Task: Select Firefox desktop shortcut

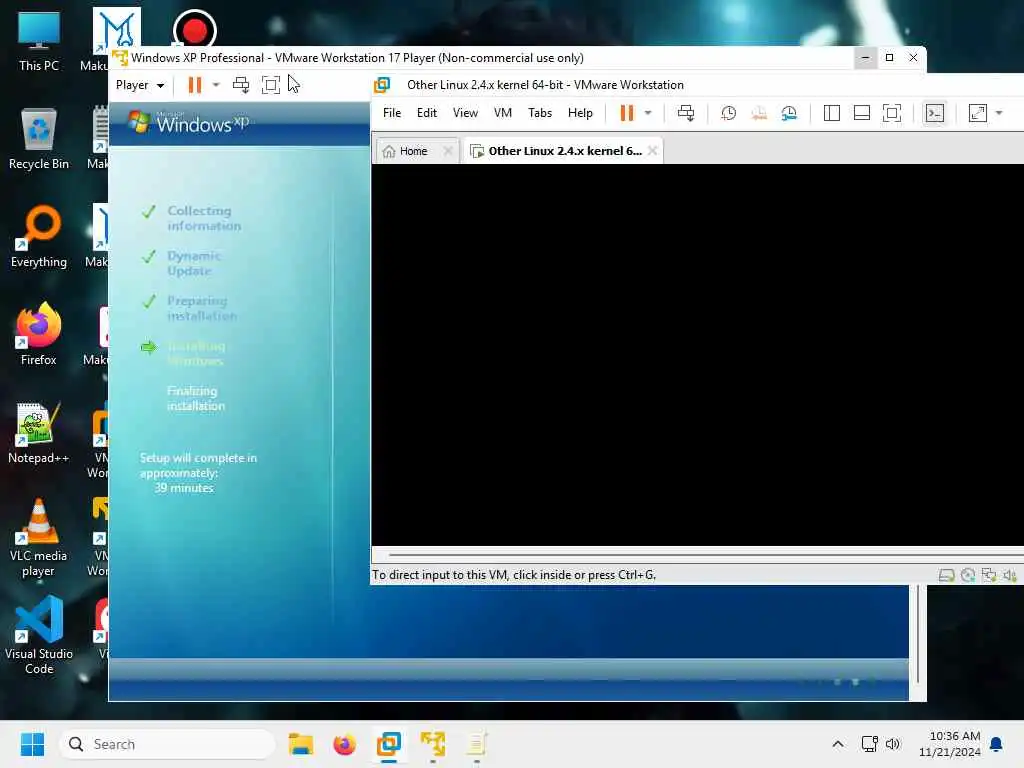Action: tap(39, 335)
